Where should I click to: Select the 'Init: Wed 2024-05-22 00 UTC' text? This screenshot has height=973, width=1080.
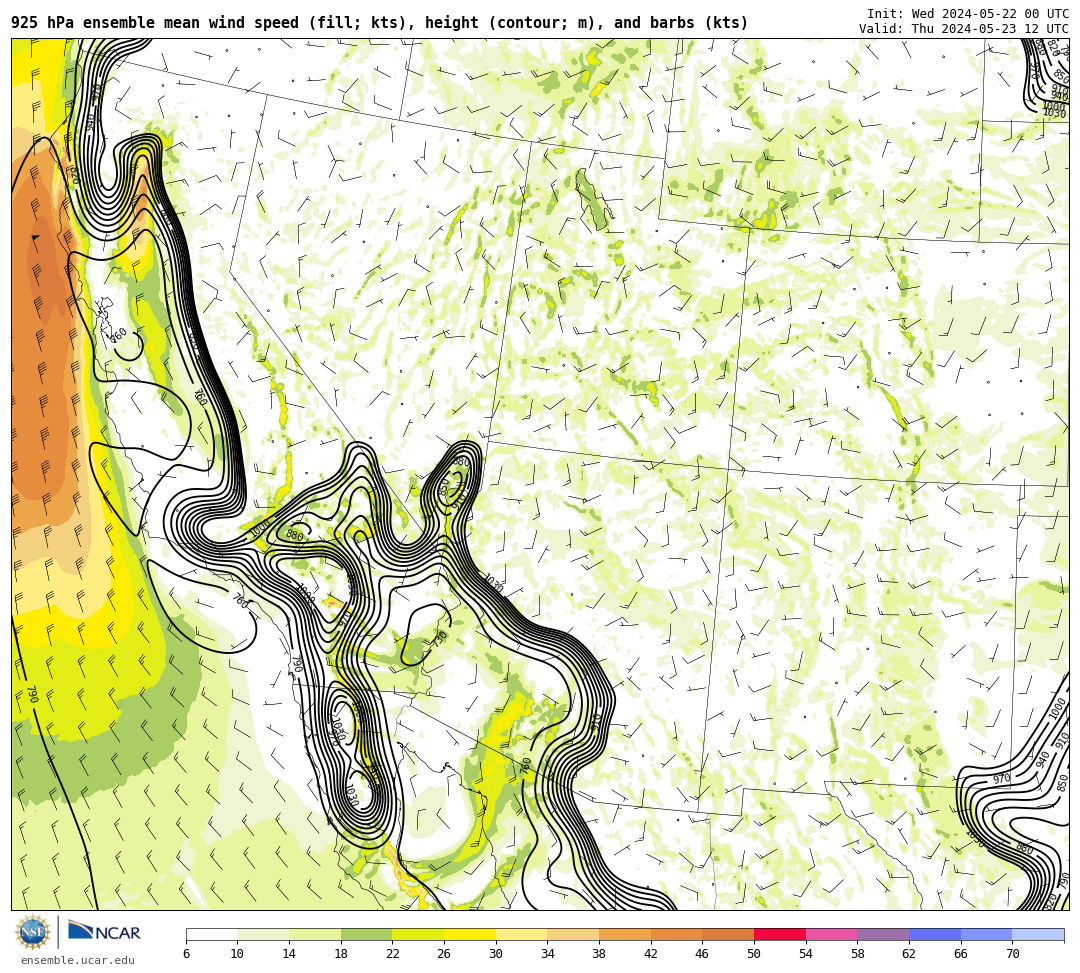point(968,13)
